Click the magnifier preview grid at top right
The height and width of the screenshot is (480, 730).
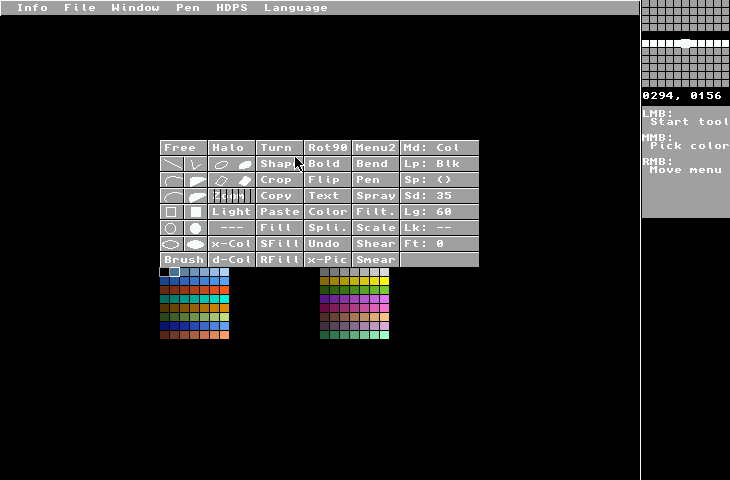(685, 44)
